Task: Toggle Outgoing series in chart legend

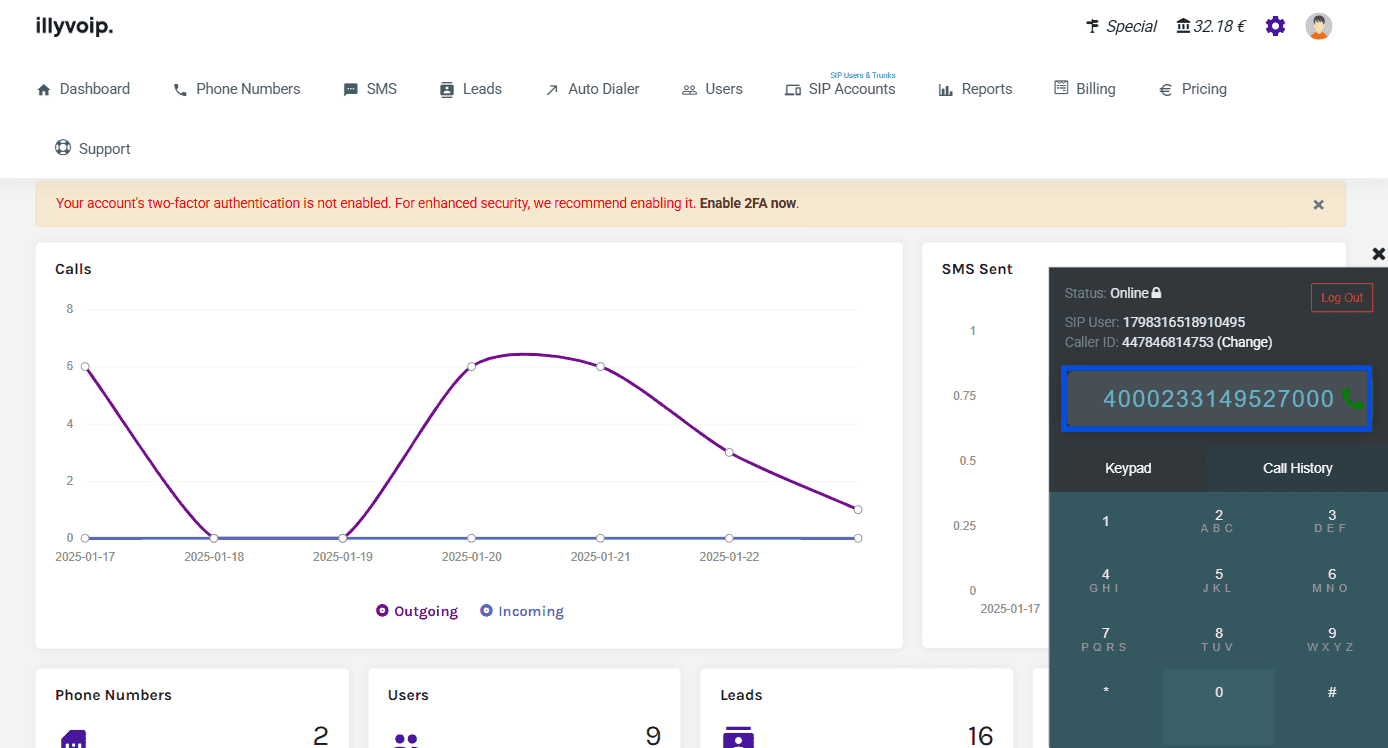Action: (x=417, y=611)
